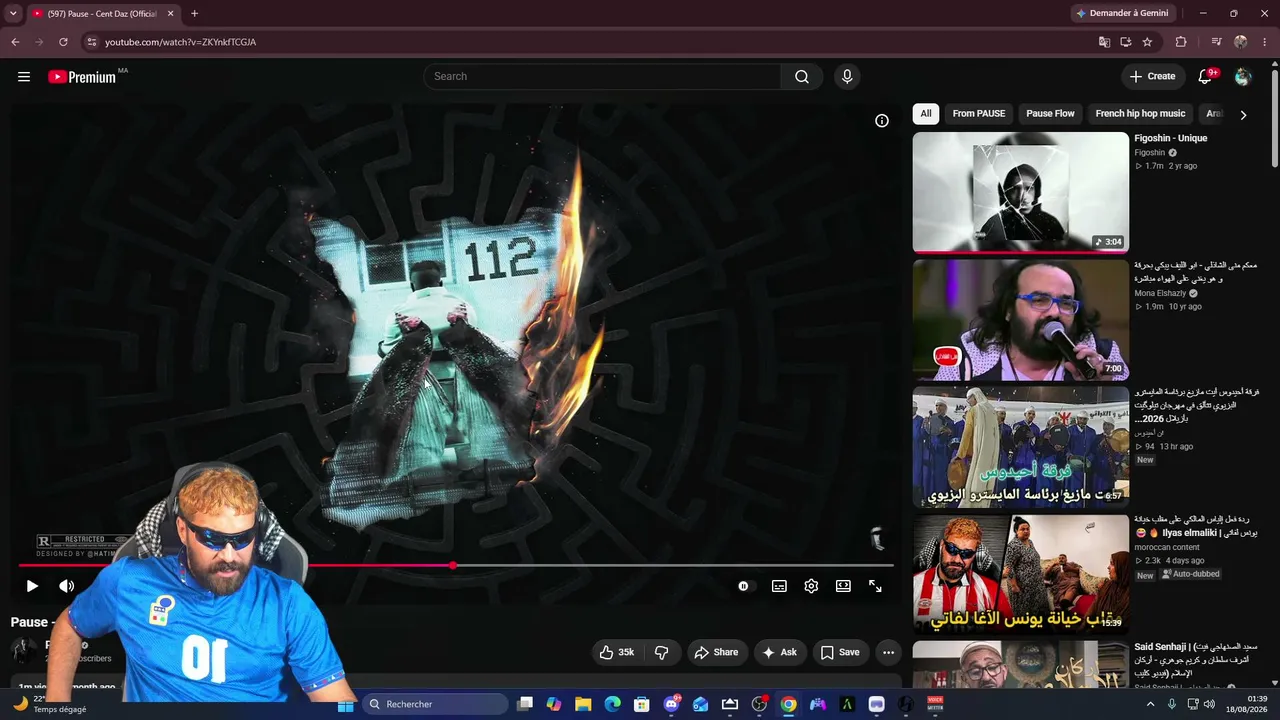Go back in browser history
The width and height of the screenshot is (1280, 720).
[15, 42]
